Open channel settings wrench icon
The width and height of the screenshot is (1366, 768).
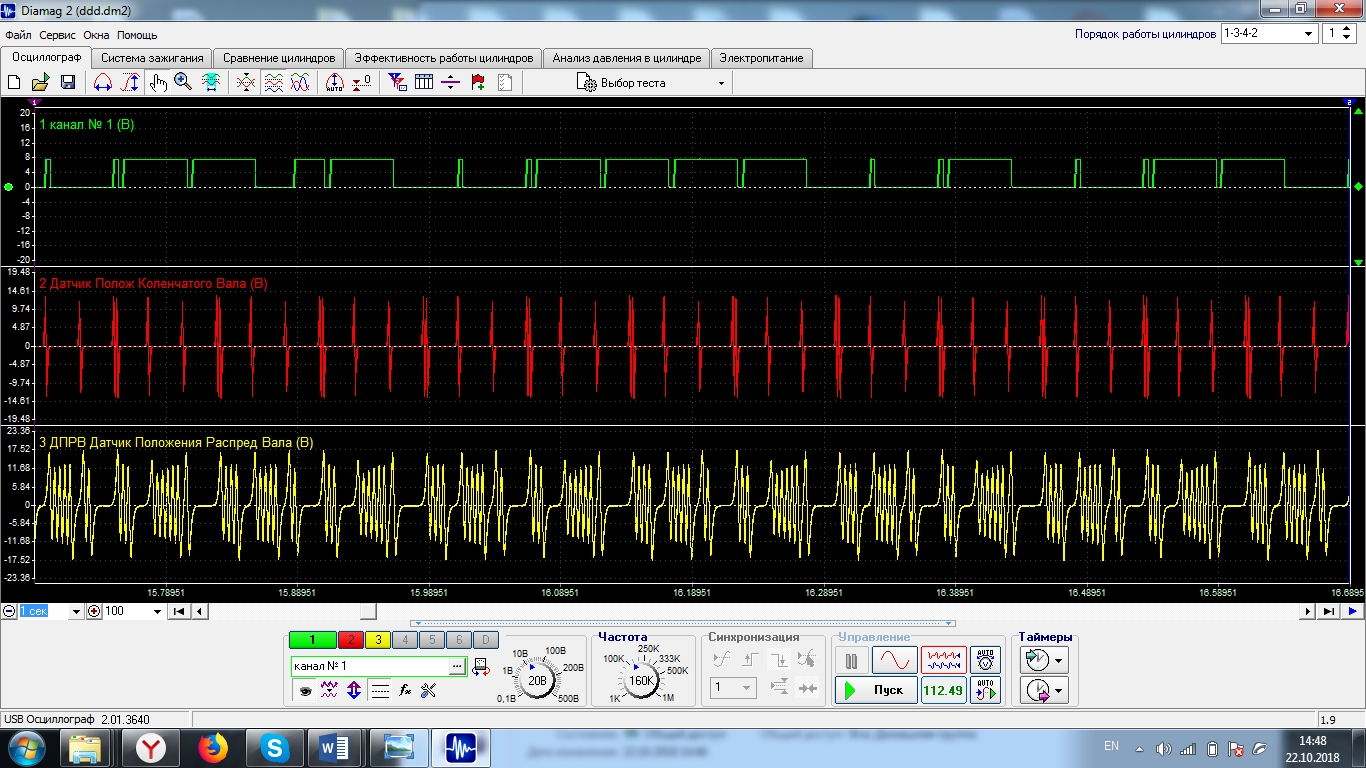[x=429, y=690]
